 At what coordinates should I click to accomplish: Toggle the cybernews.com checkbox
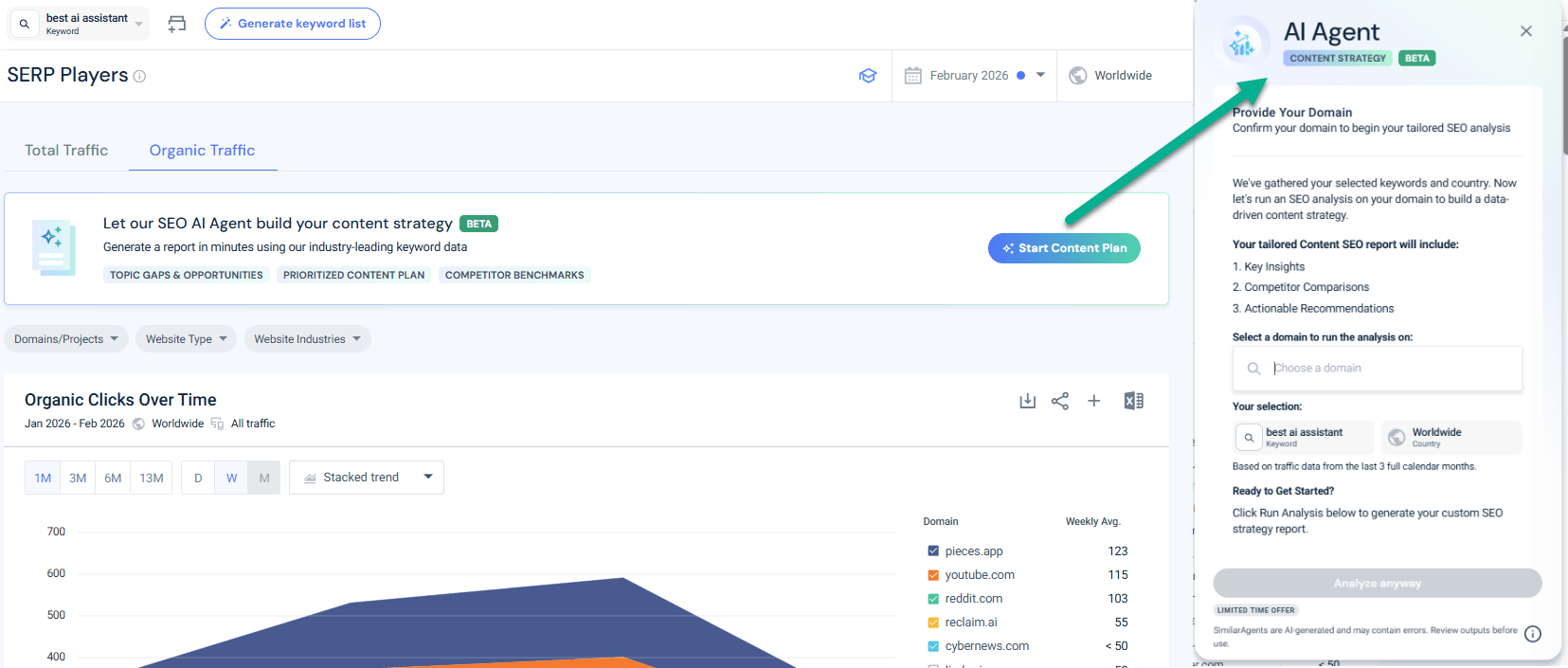click(x=933, y=645)
